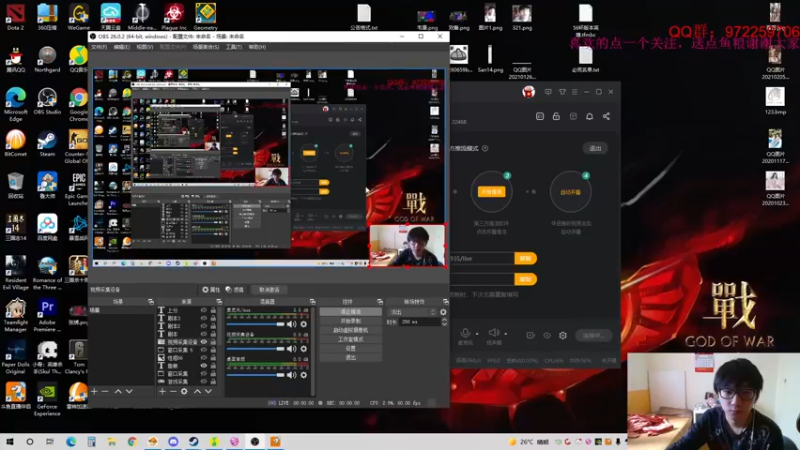
Task: Pop out the 混音器 dock panel
Action: [312, 302]
